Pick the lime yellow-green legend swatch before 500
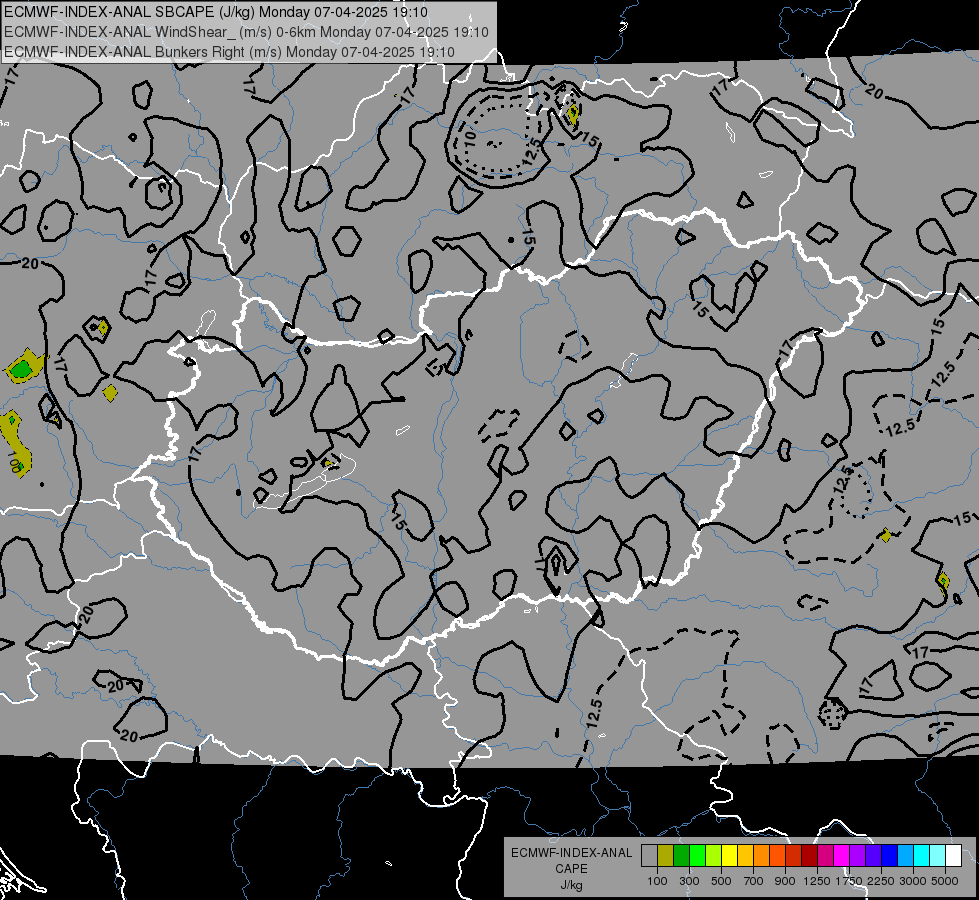 pyautogui.click(x=713, y=856)
